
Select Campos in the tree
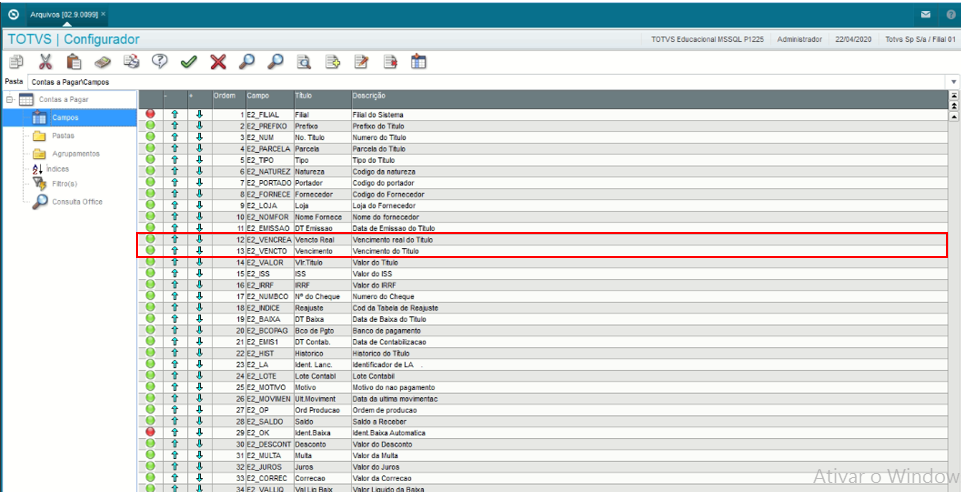point(65,117)
